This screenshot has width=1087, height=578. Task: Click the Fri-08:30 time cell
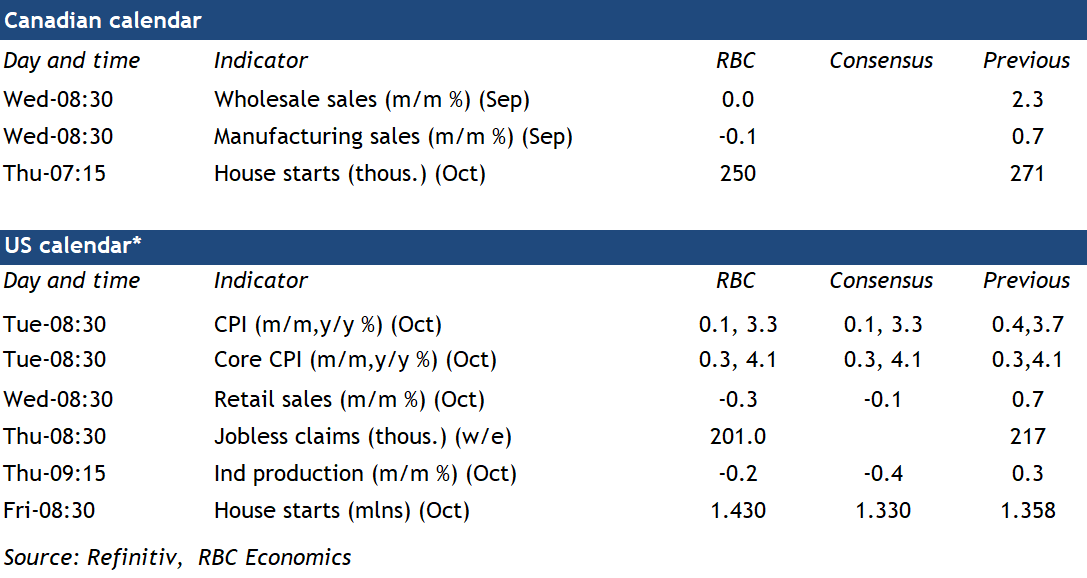[49, 511]
